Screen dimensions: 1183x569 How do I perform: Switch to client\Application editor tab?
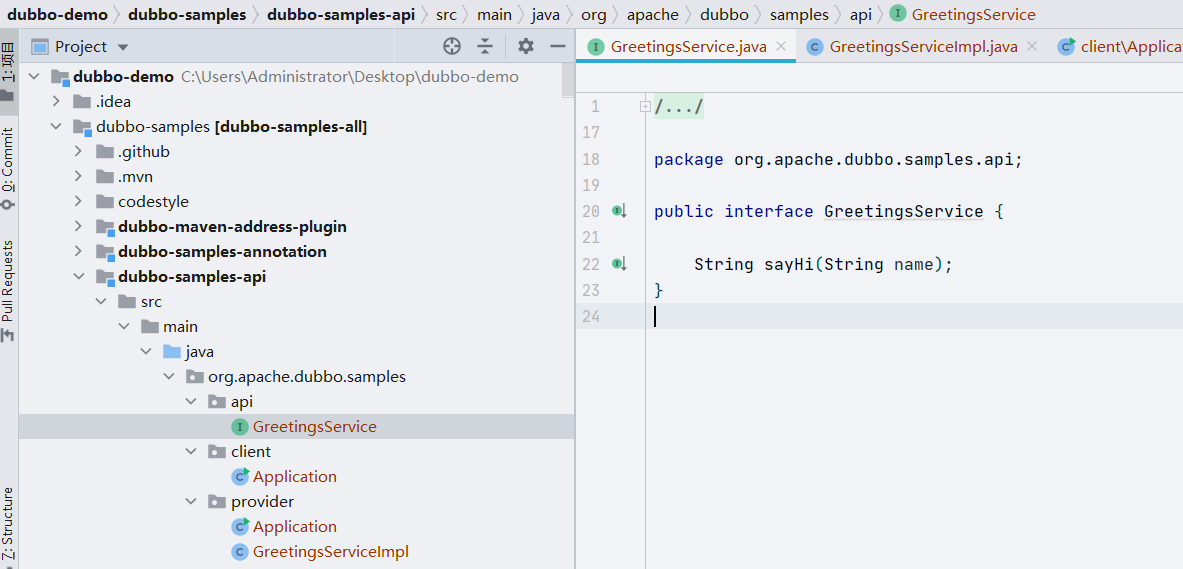tap(1119, 47)
